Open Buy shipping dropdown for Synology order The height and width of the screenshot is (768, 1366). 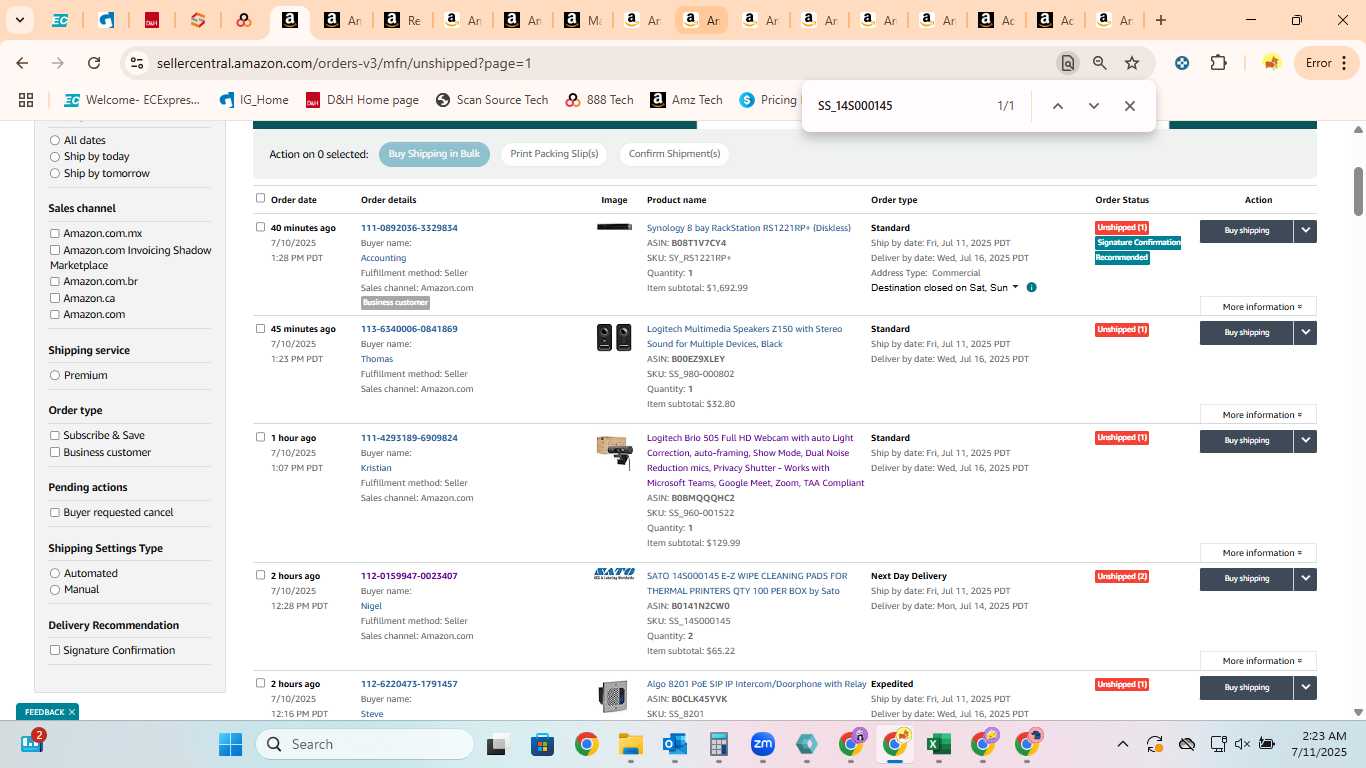coord(1305,231)
